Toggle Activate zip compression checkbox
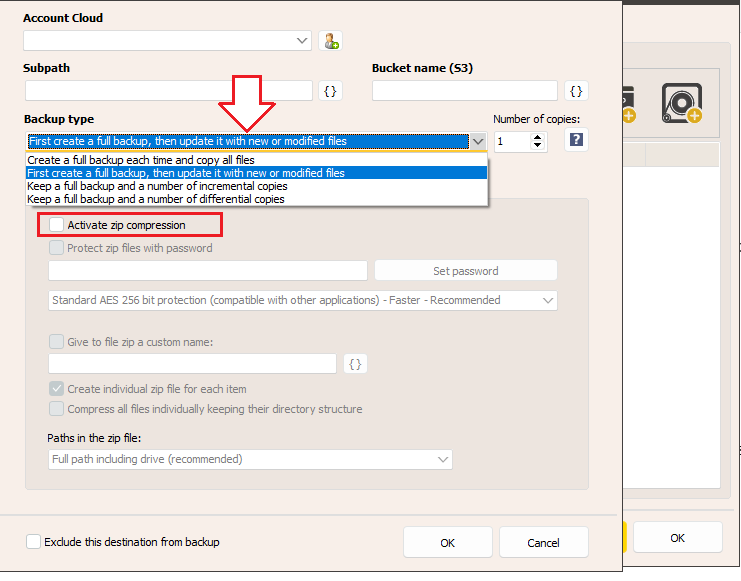The width and height of the screenshot is (741, 581). 56,225
